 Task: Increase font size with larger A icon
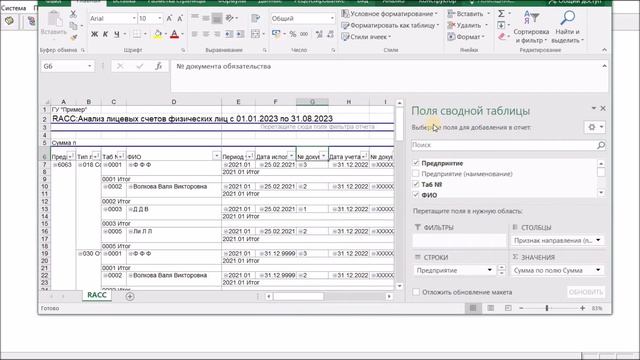pos(169,18)
